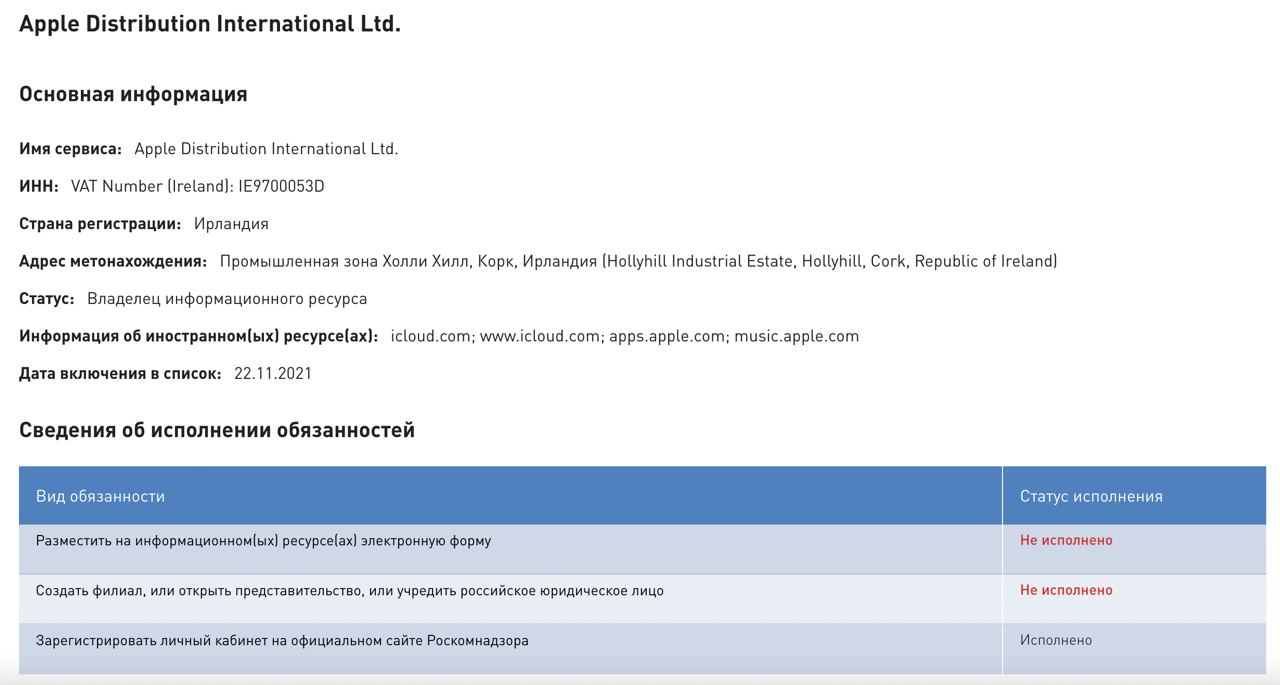
Task: Click the column header Вид обязанности
Action: tap(510, 496)
